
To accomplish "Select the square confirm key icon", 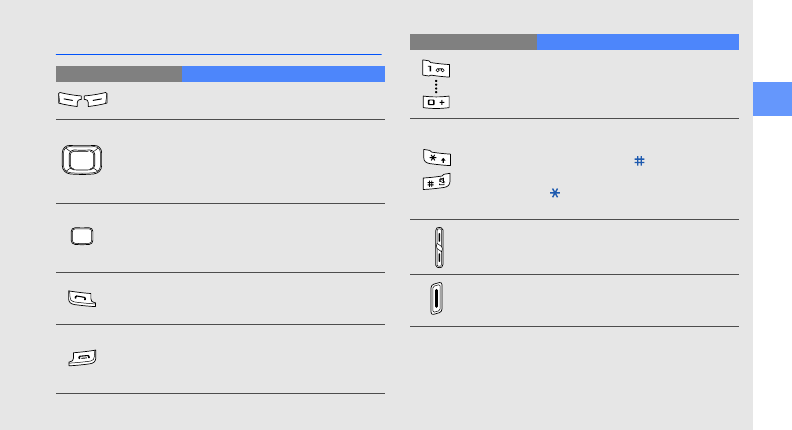I will tap(81, 236).
